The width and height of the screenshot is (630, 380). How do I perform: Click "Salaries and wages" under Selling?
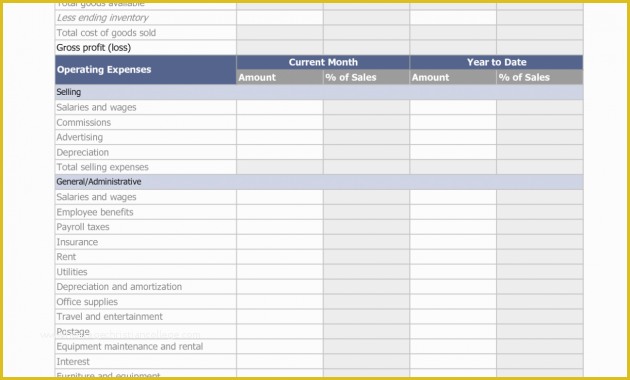coord(96,107)
